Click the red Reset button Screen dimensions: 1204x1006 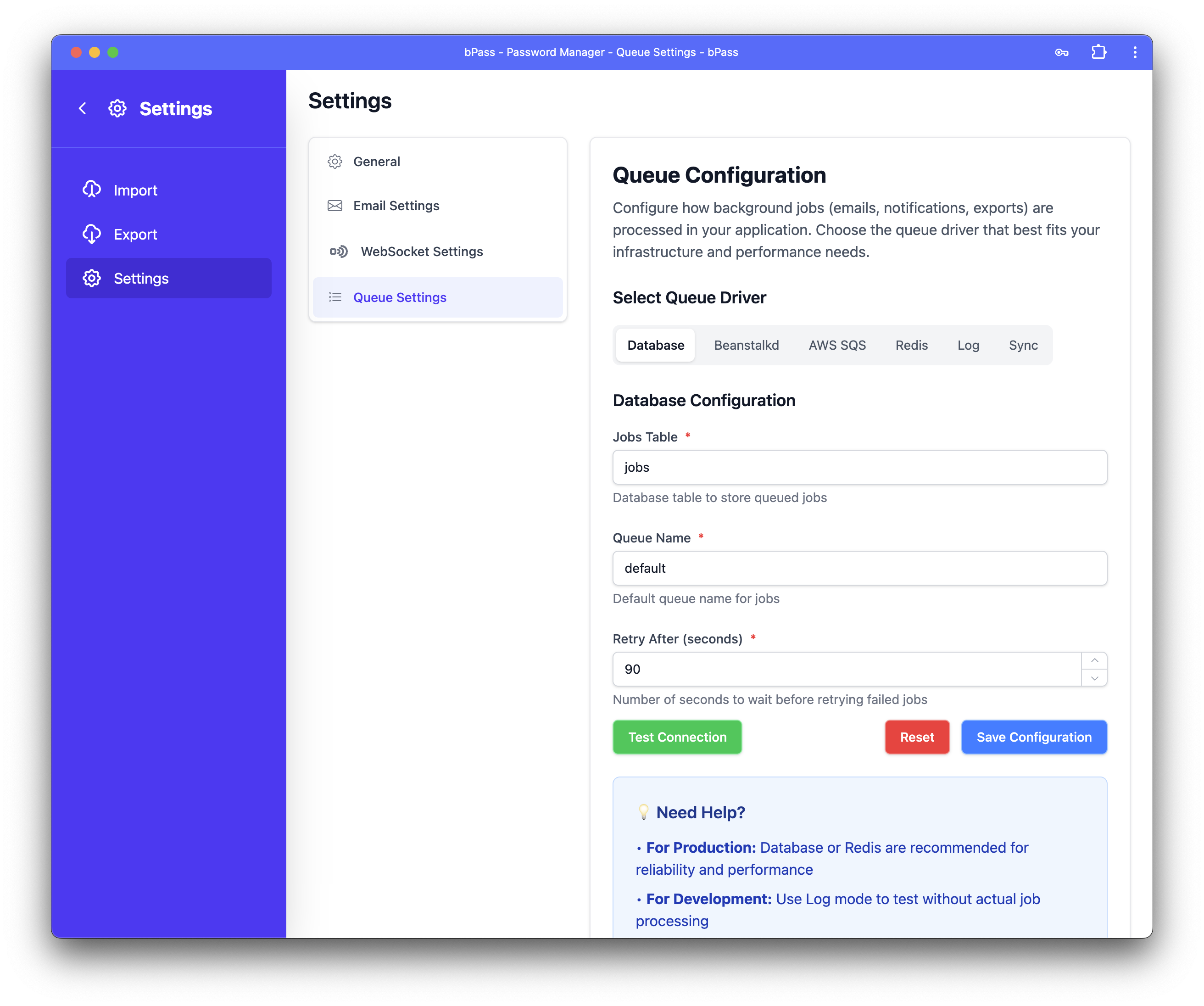pos(916,737)
